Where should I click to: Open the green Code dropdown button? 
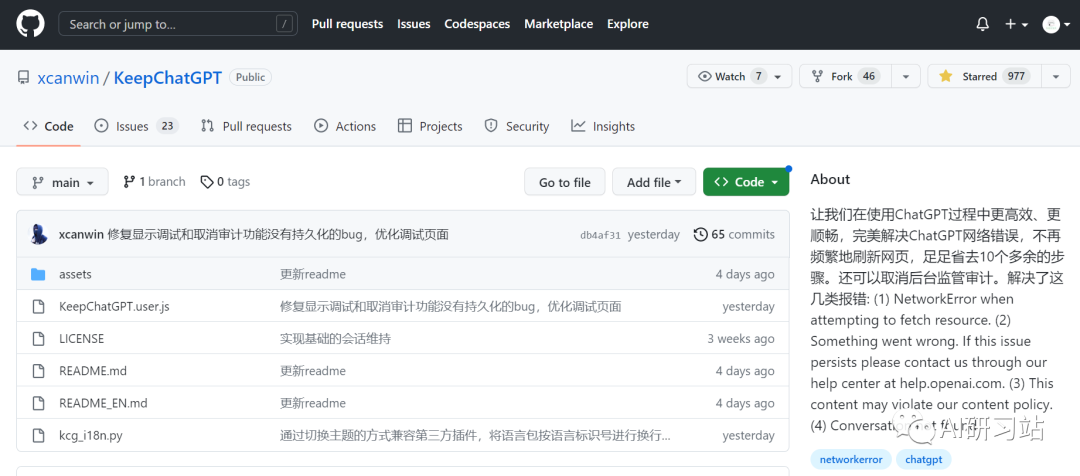point(746,183)
